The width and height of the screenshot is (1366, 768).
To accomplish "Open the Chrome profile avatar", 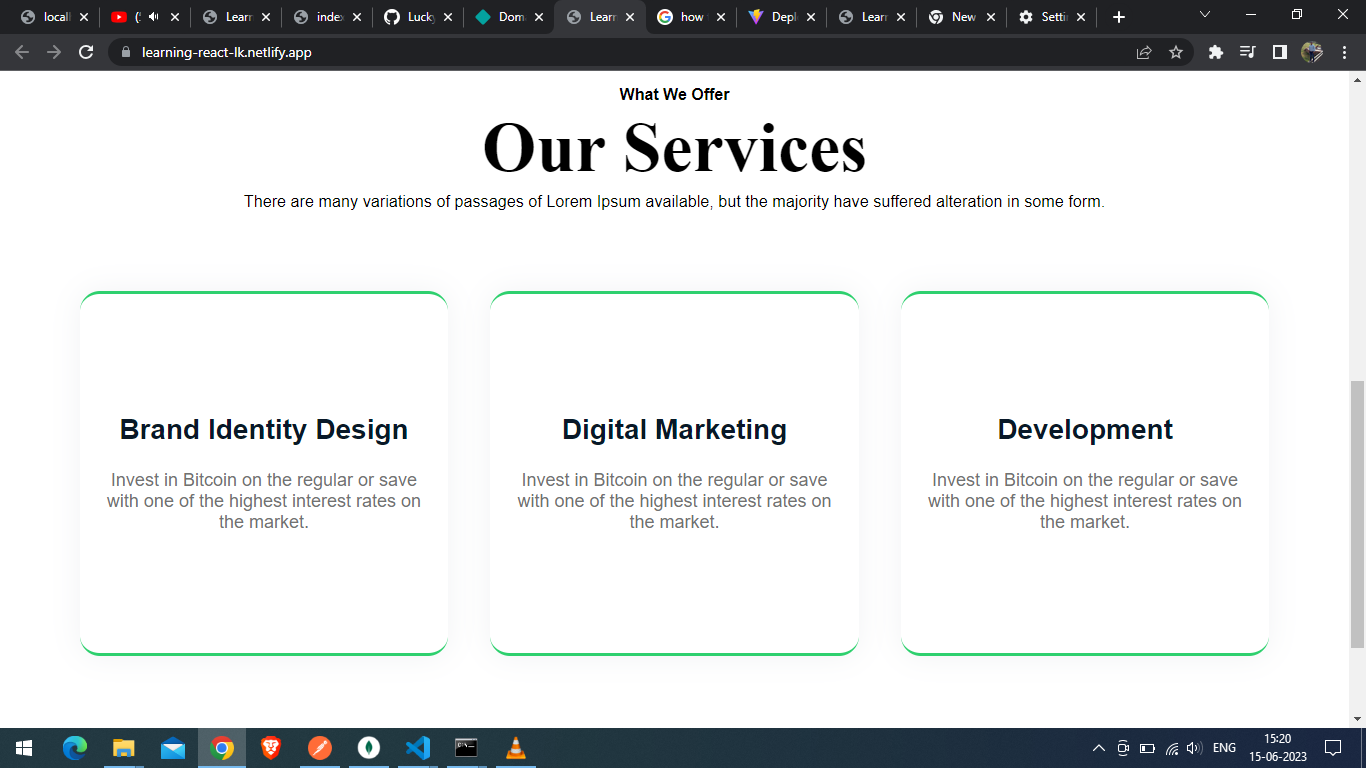I will 1312,52.
